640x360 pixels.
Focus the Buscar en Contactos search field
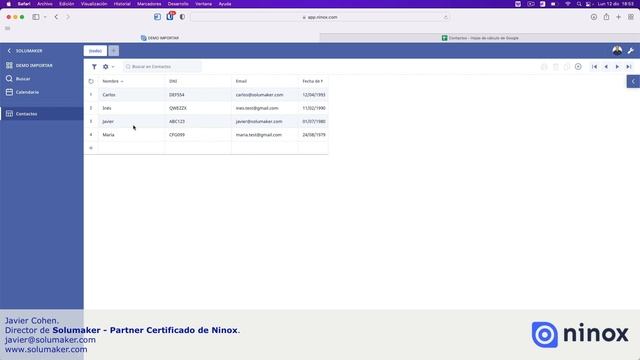(x=162, y=67)
